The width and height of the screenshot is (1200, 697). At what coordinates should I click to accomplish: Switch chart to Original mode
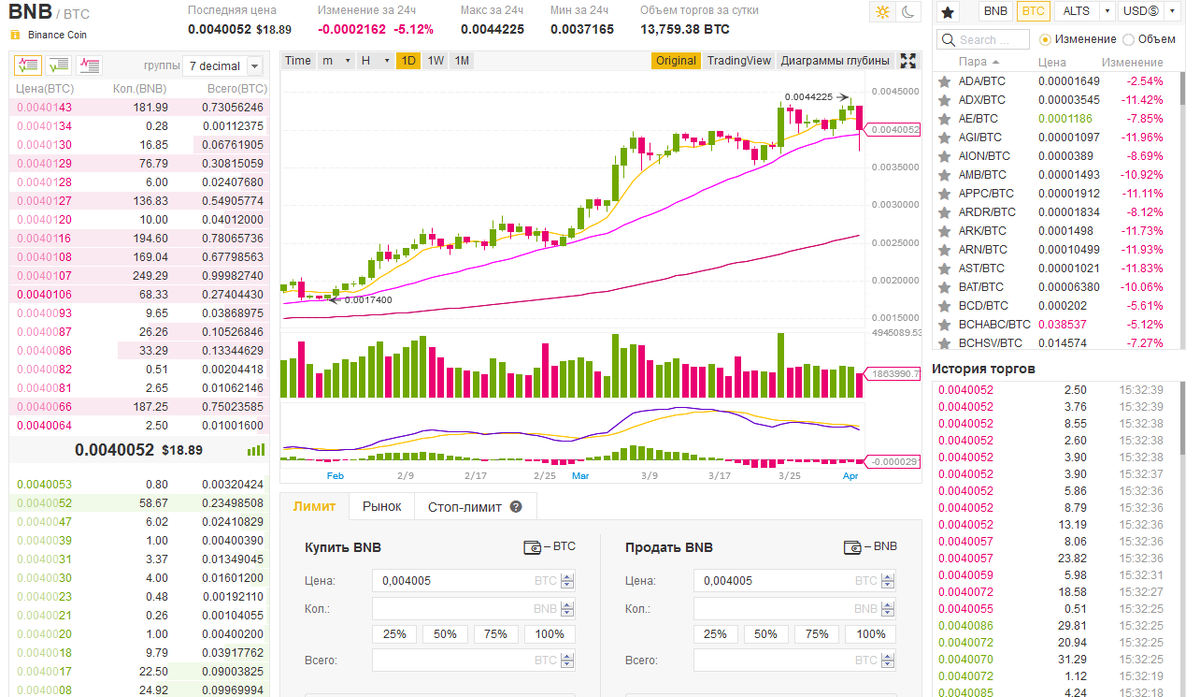[676, 61]
